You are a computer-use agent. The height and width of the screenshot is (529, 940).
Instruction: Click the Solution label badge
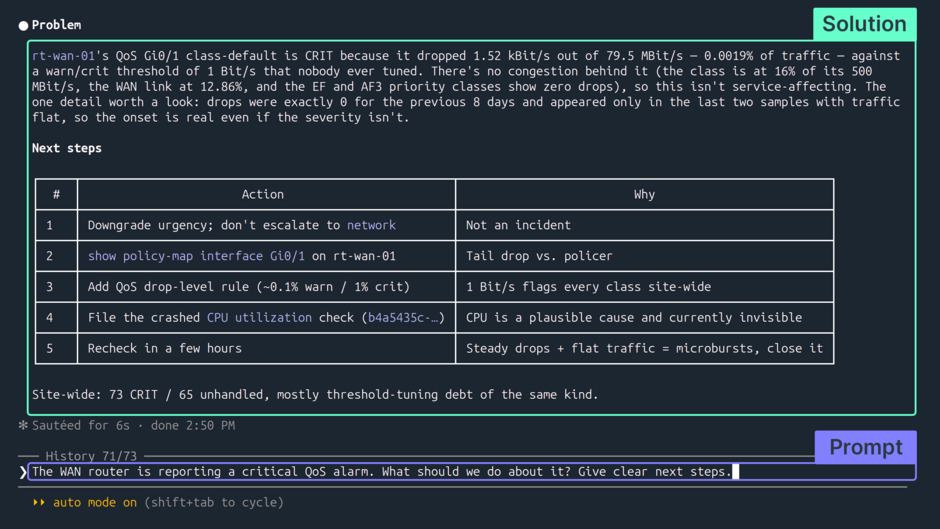864,24
